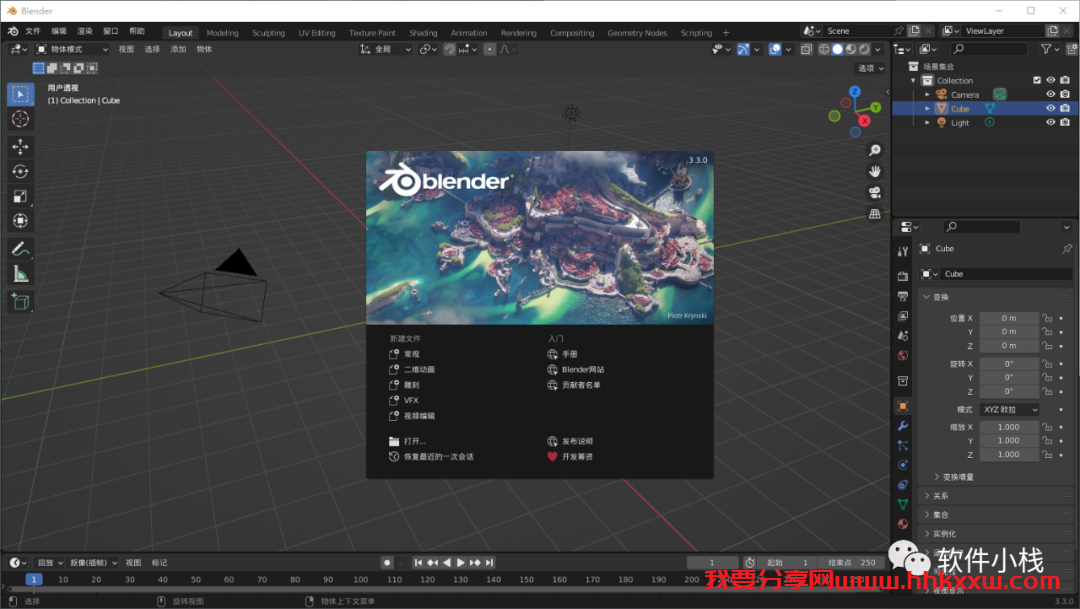
Task: Switch to the Modeling workspace tab
Action: [222, 33]
